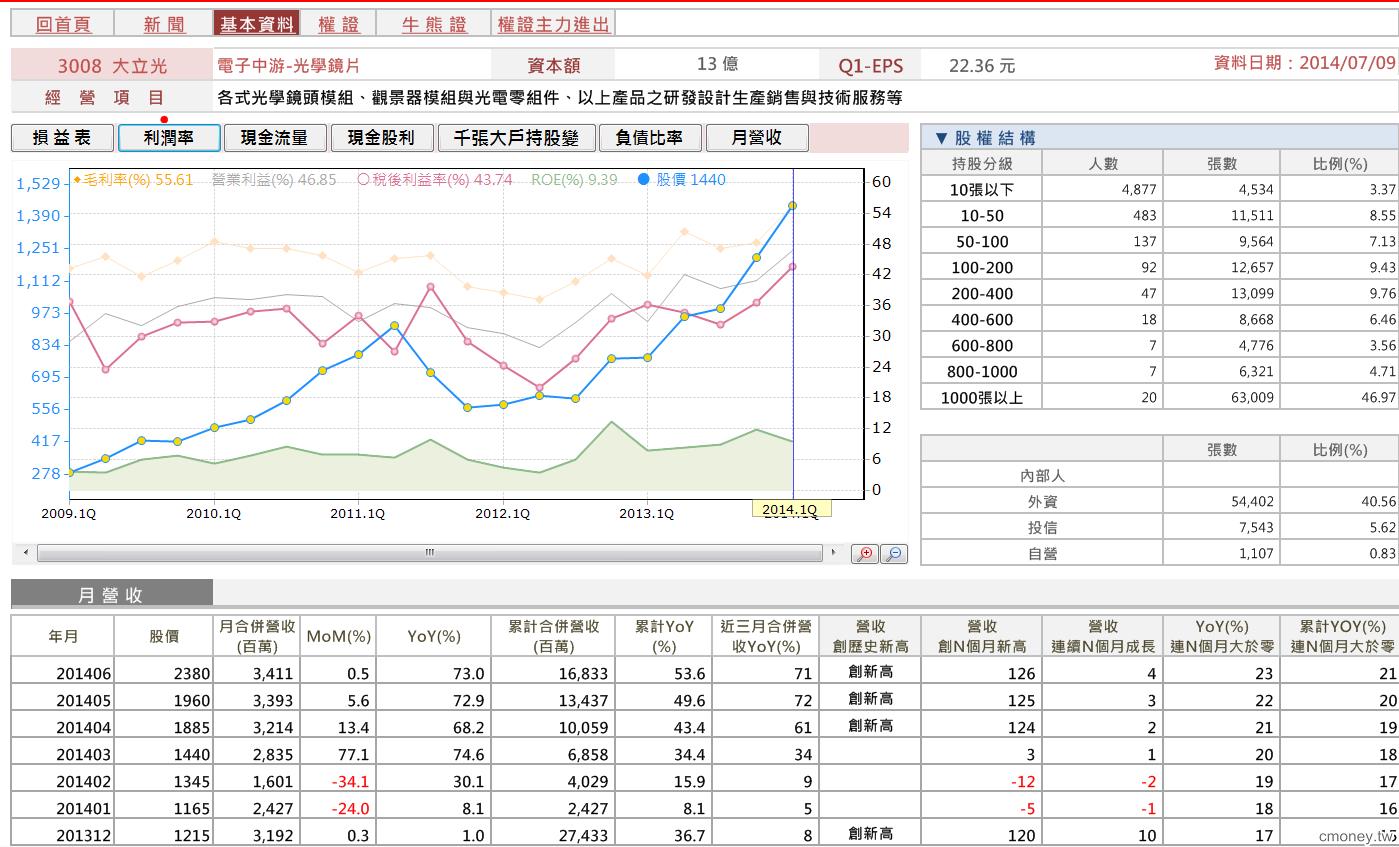The height and width of the screenshot is (847, 1399).
Task: Click the zoom-in magnifier icon below chart
Action: point(865,553)
